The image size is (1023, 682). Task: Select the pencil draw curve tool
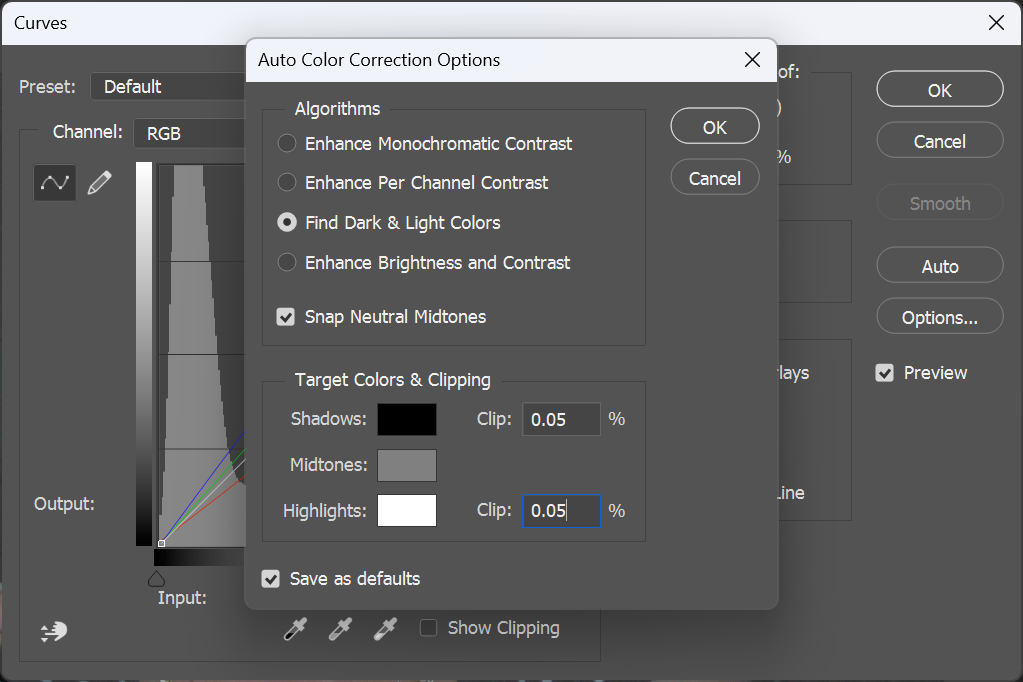pyautogui.click(x=99, y=182)
